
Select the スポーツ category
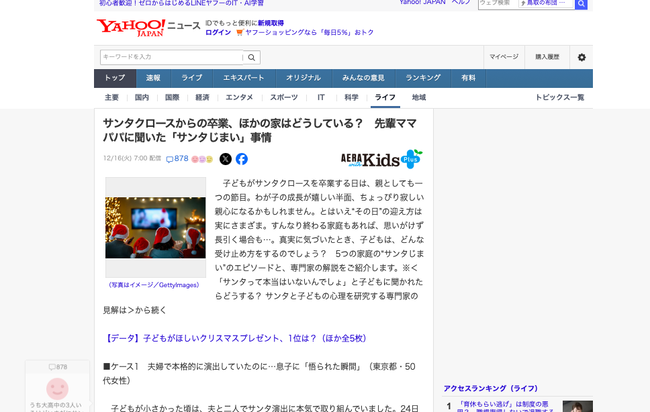pos(284,97)
